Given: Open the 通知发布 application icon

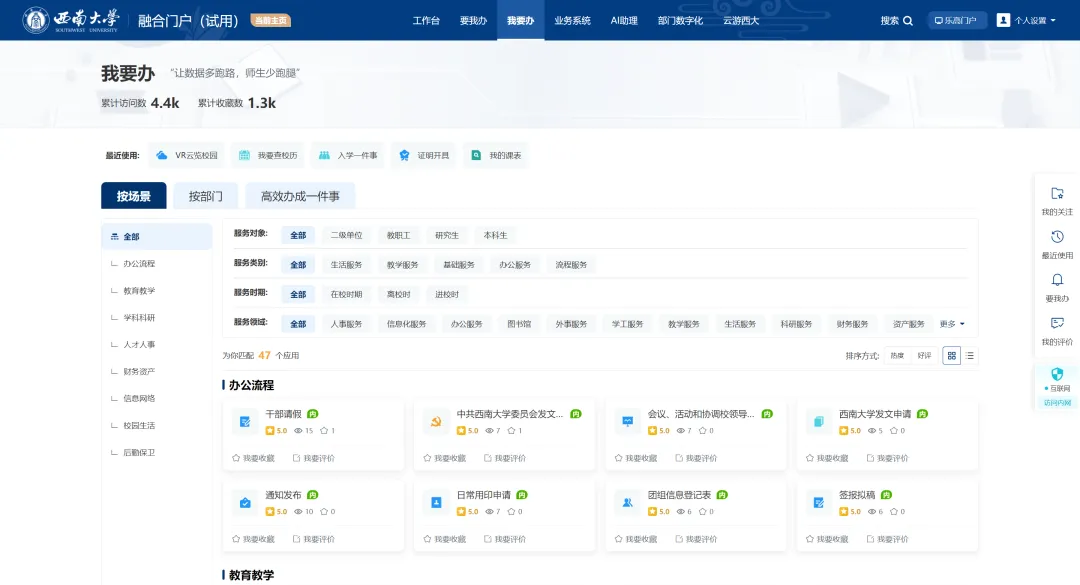Looking at the screenshot, I should (x=244, y=503).
